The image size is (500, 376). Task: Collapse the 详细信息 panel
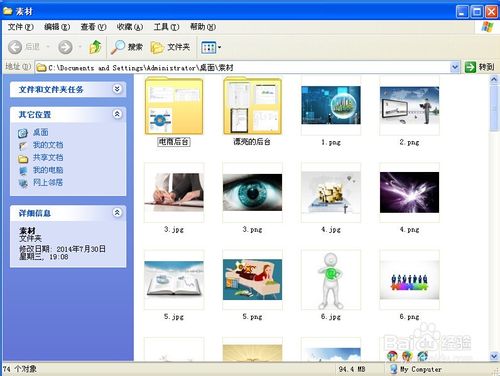click(117, 212)
